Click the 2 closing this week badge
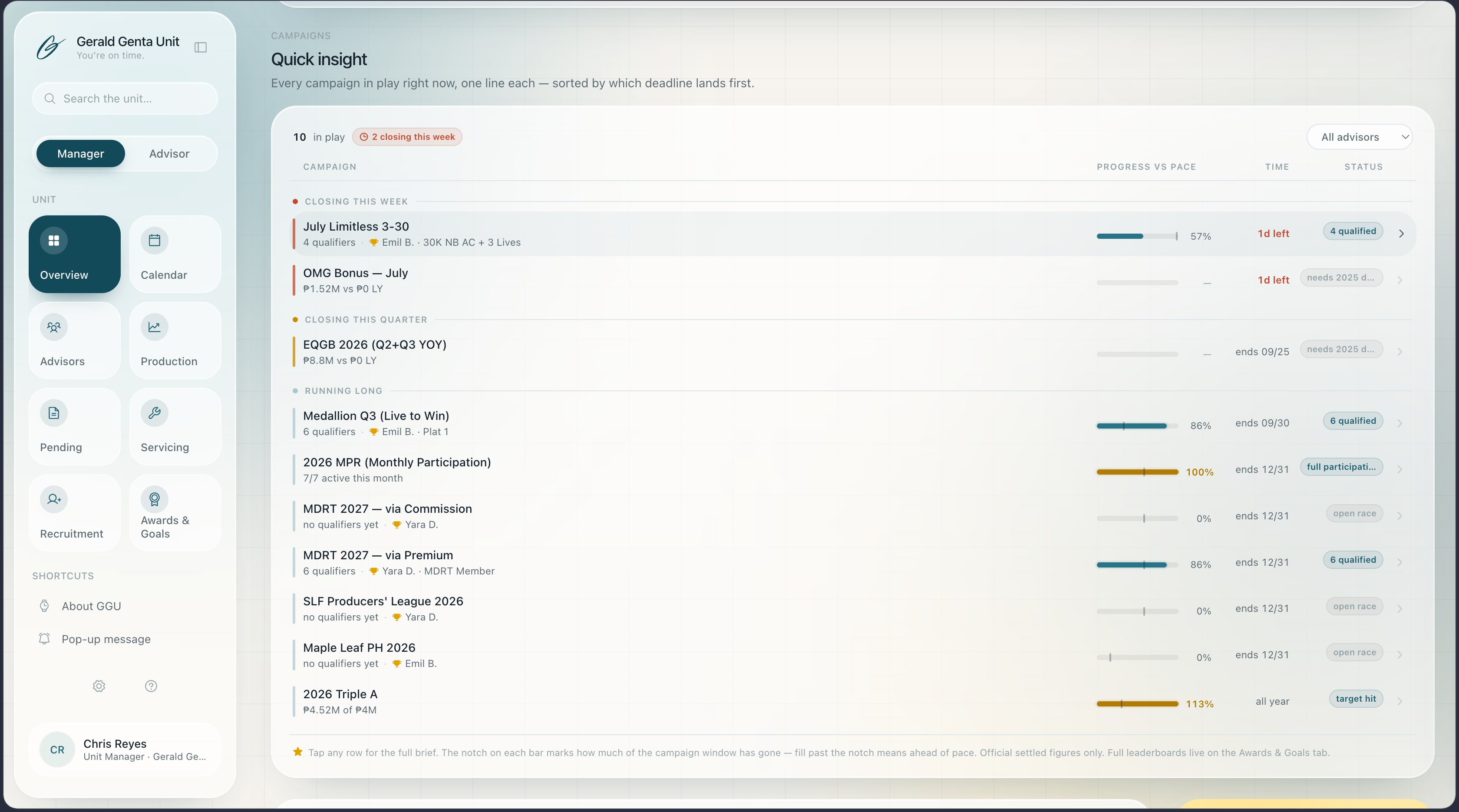This screenshot has height=812, width=1459. pos(407,137)
